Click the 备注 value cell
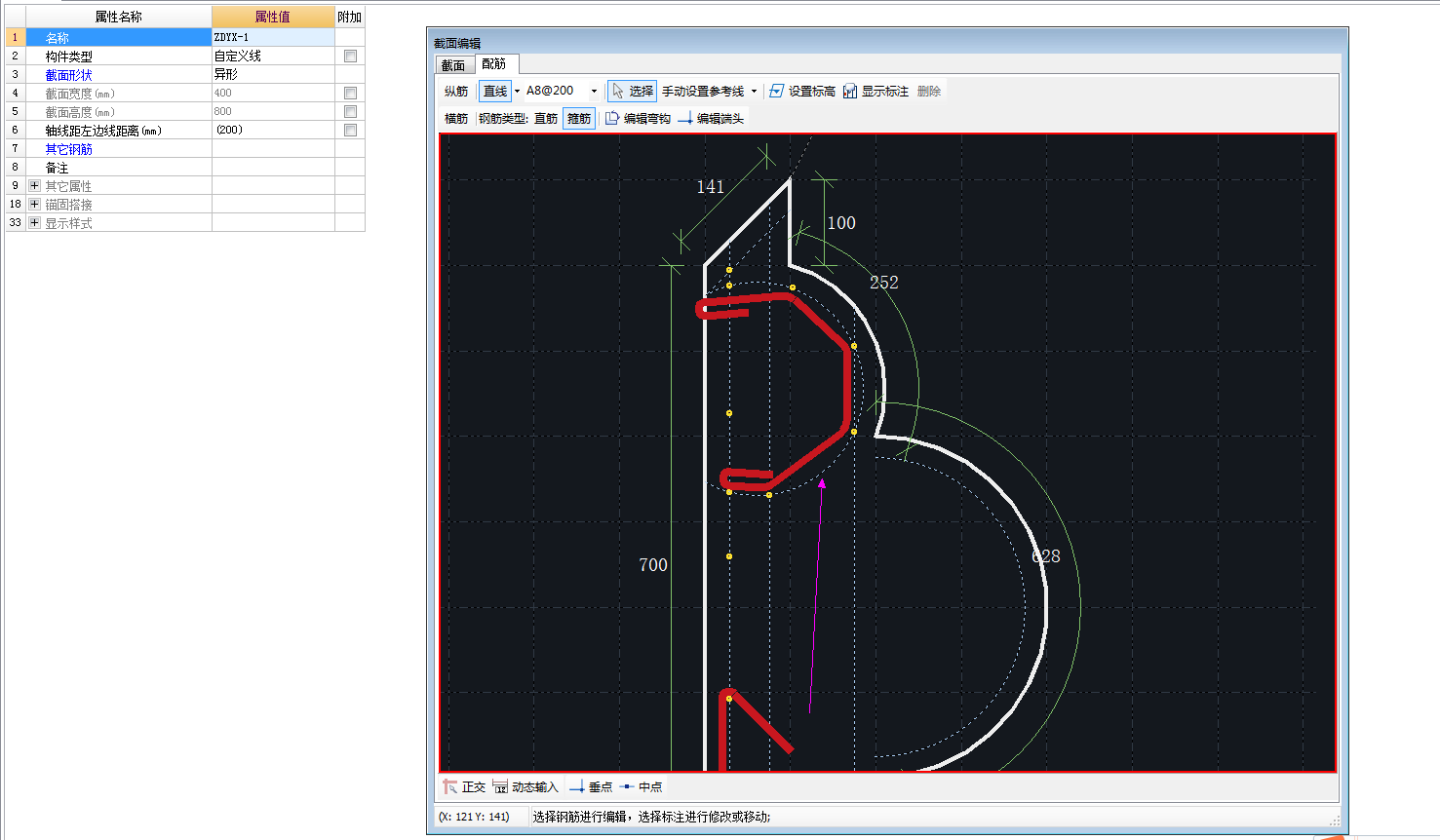1440x840 pixels. click(x=273, y=168)
